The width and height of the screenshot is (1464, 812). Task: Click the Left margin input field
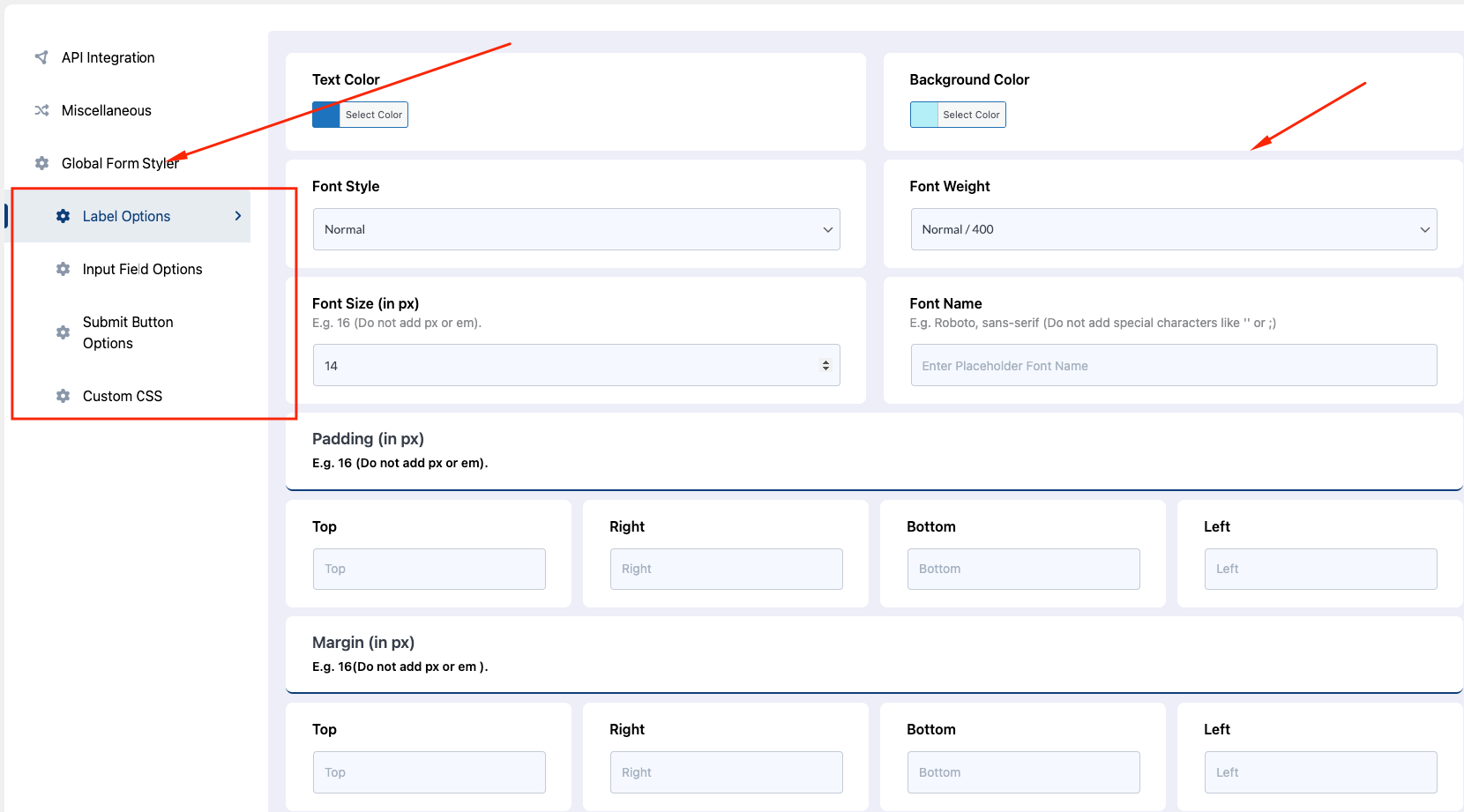point(1320,771)
